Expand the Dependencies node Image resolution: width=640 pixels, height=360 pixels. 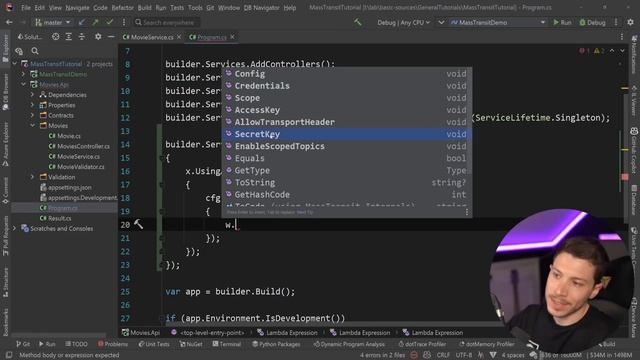point(33,95)
